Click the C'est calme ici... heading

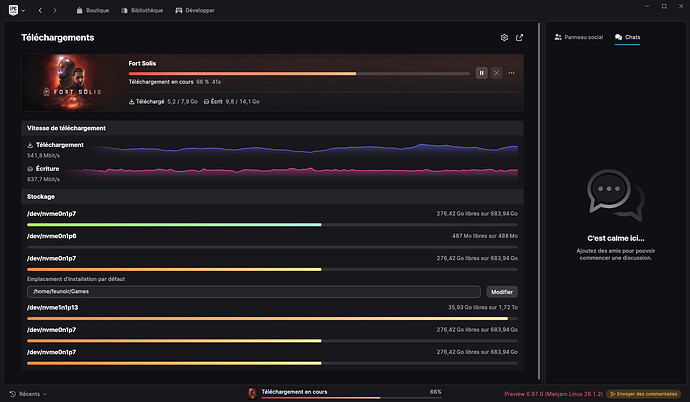point(616,238)
